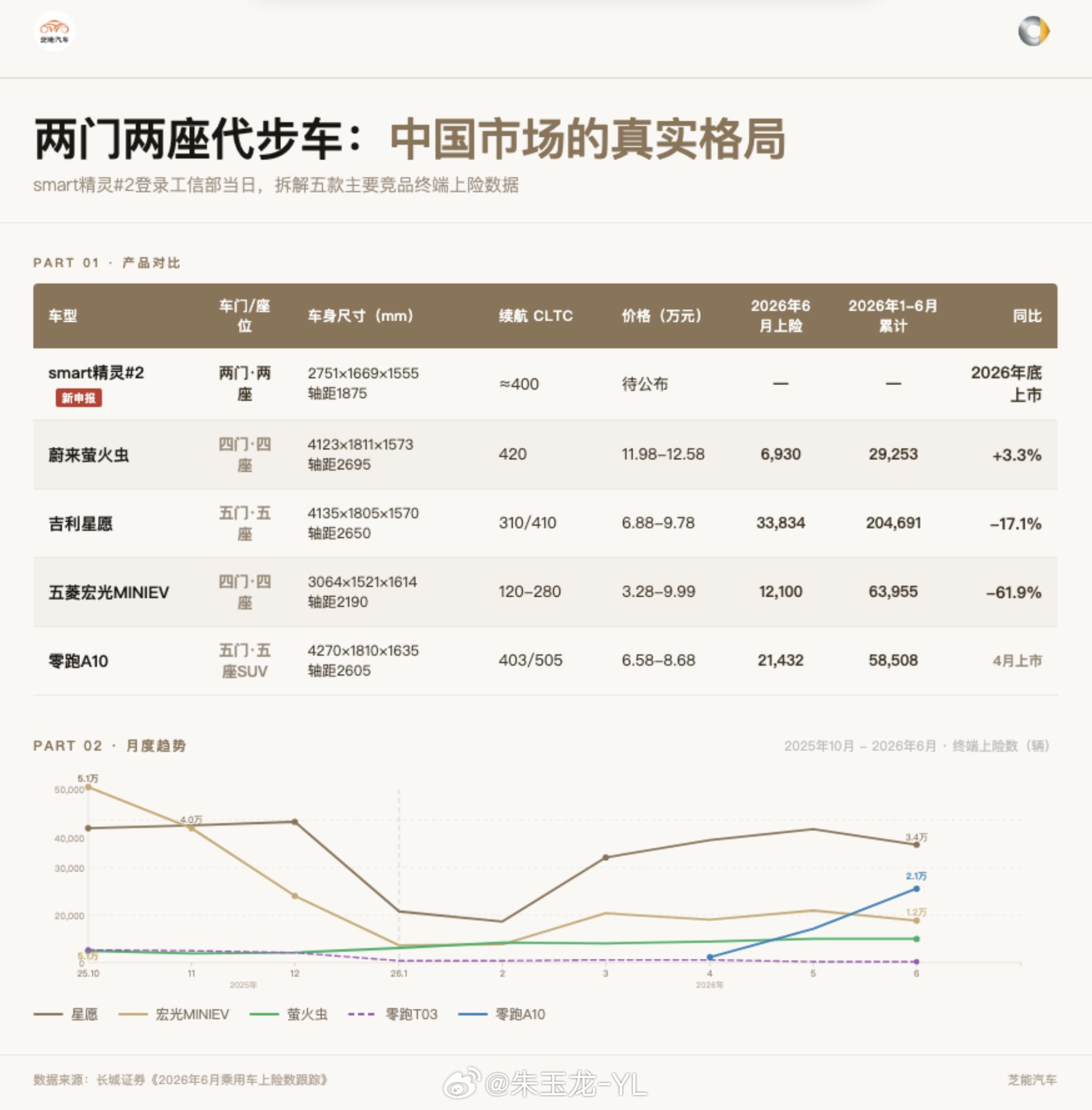Click the 五门·五座SUV cell
The image size is (1092, 1110).
tap(244, 661)
